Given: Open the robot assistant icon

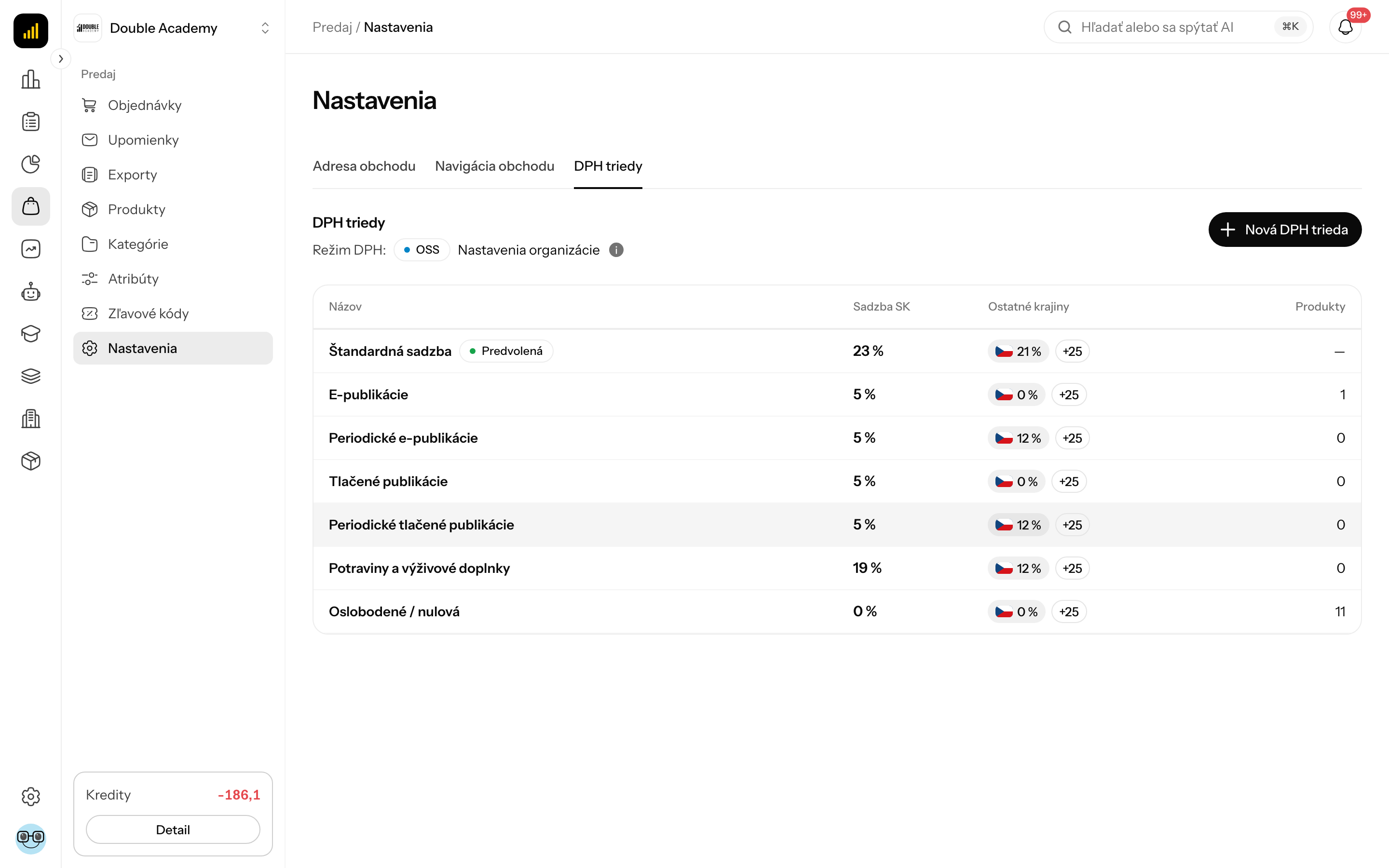Looking at the screenshot, I should pyautogui.click(x=30, y=292).
